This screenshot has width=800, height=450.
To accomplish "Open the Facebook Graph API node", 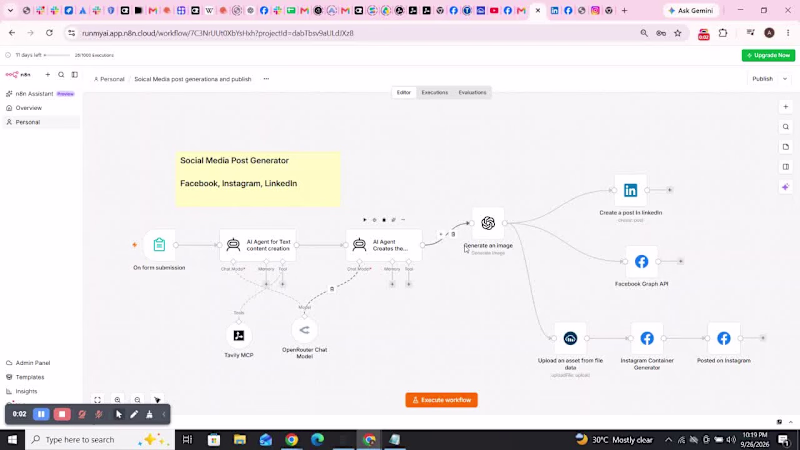I will [x=641, y=261].
